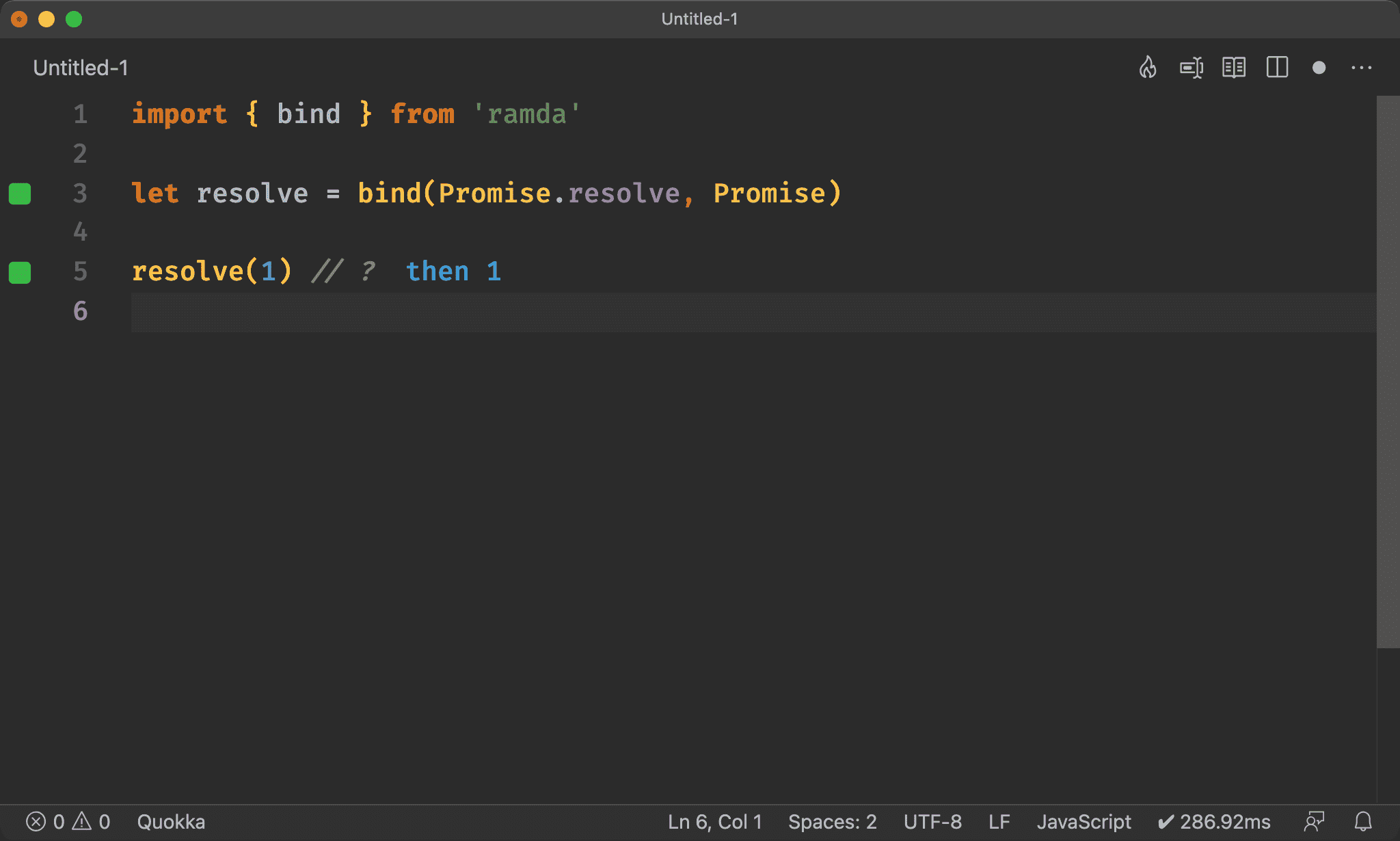The height and width of the screenshot is (841, 1400).
Task: Split the editor to the right
Action: click(1277, 68)
